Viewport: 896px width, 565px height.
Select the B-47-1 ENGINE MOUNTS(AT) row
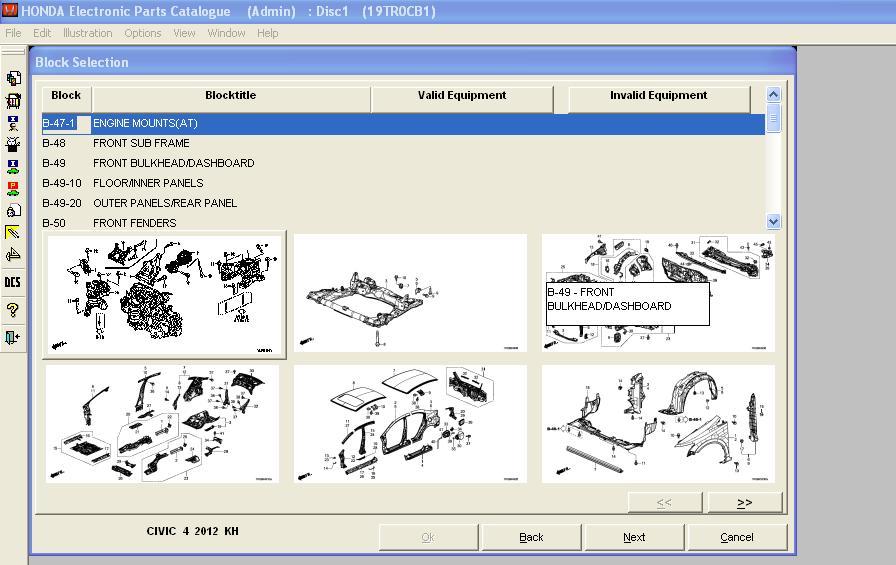click(x=403, y=123)
